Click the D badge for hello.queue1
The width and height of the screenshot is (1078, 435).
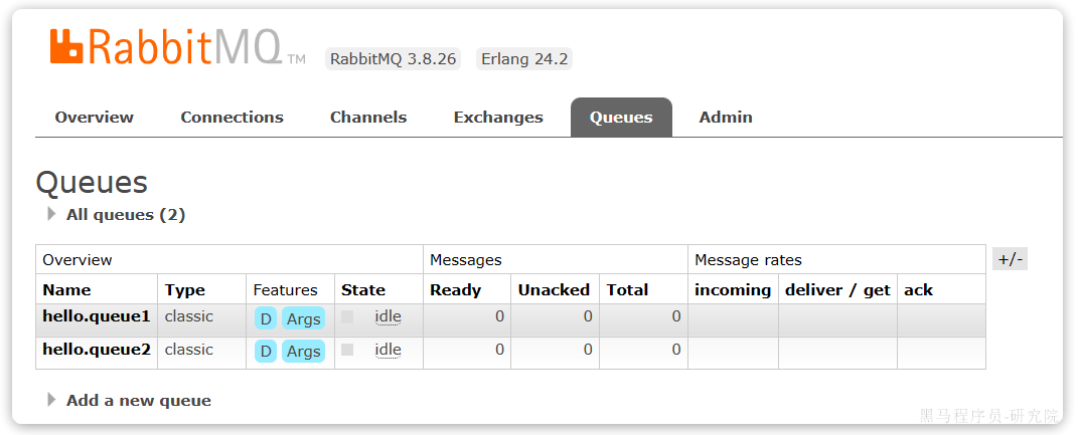tap(265, 318)
